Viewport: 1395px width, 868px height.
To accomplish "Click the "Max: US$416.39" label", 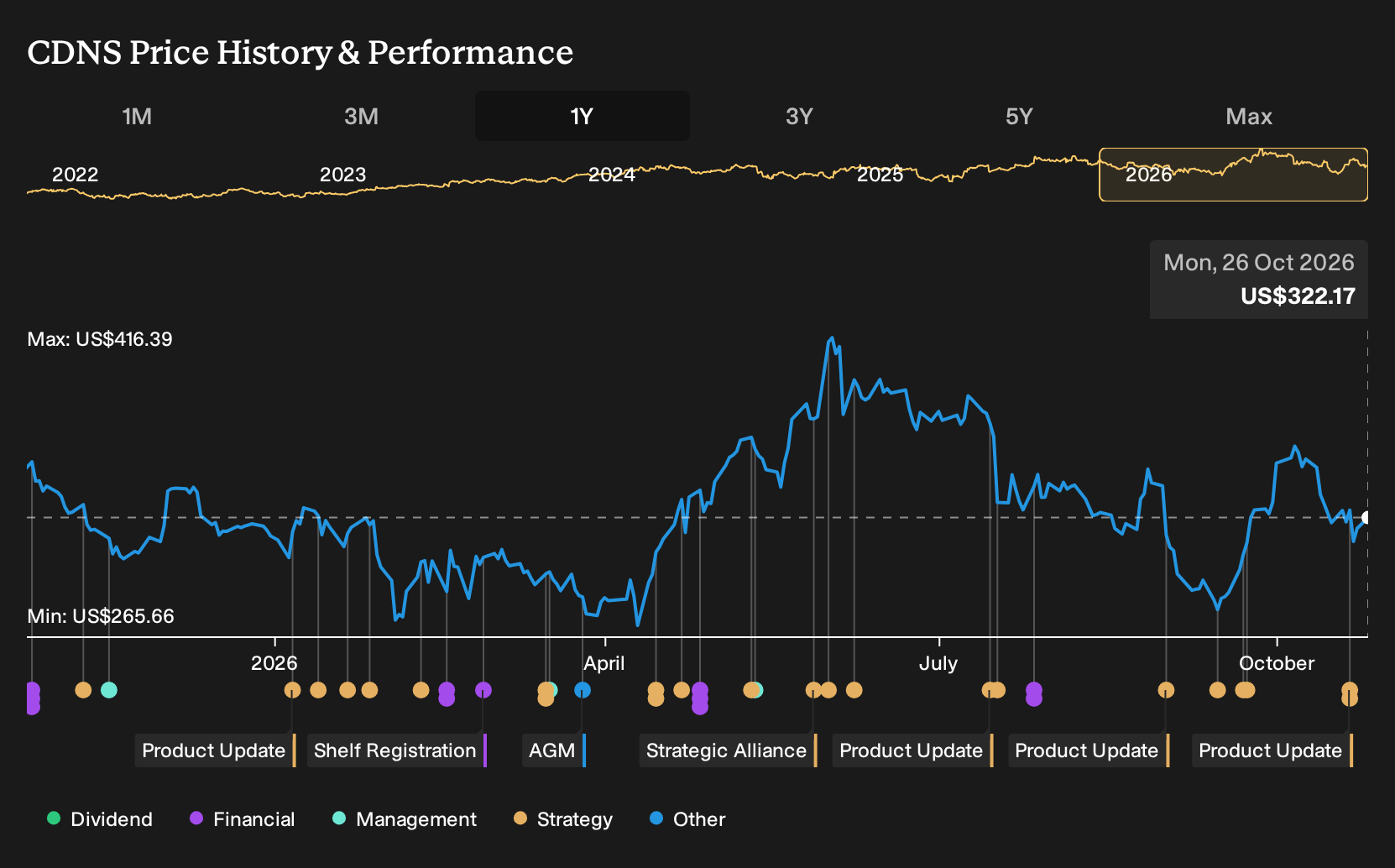I will [x=100, y=339].
